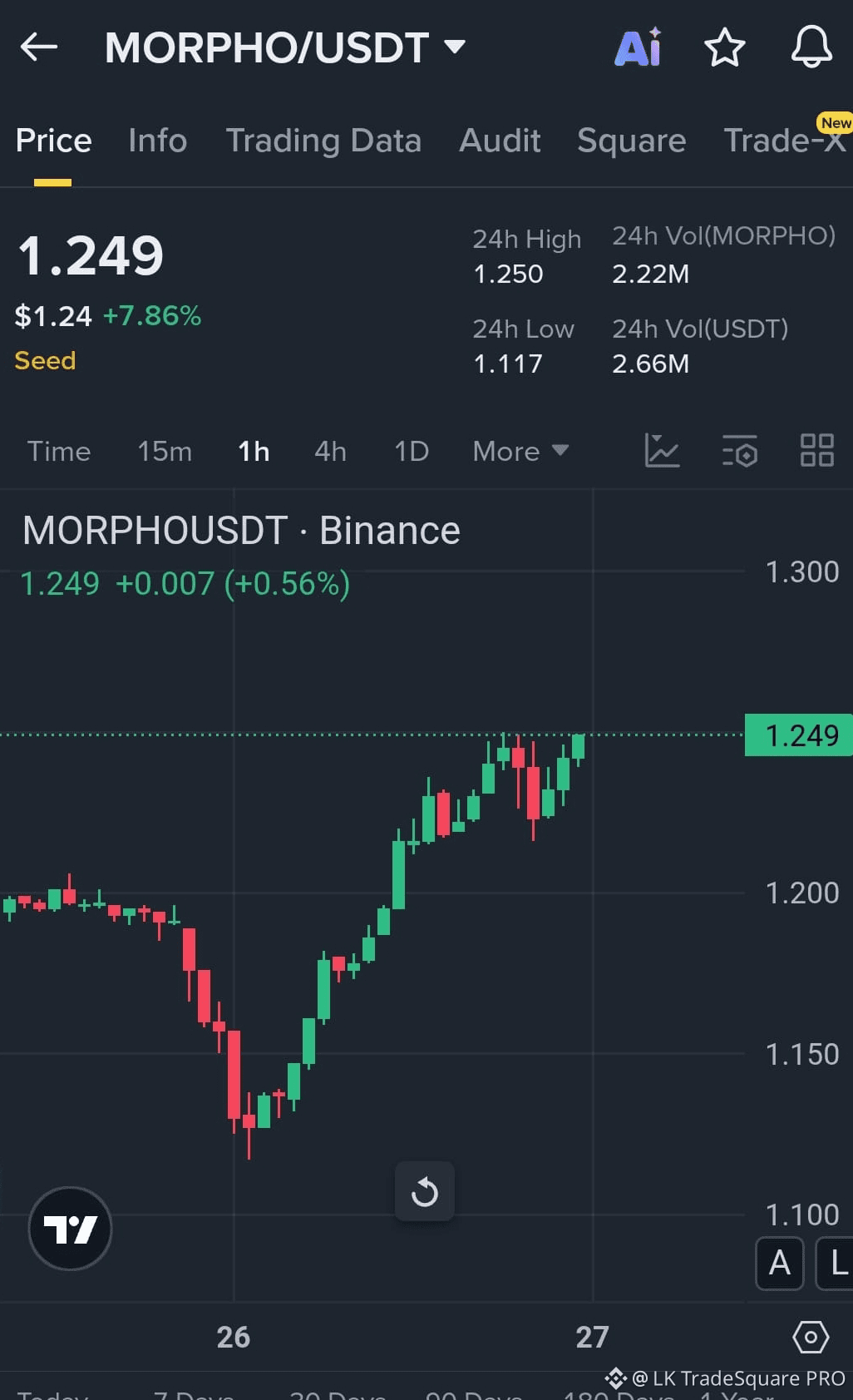Open chart settings hexagon gear icon
The height and width of the screenshot is (1400, 853).
811,1338
